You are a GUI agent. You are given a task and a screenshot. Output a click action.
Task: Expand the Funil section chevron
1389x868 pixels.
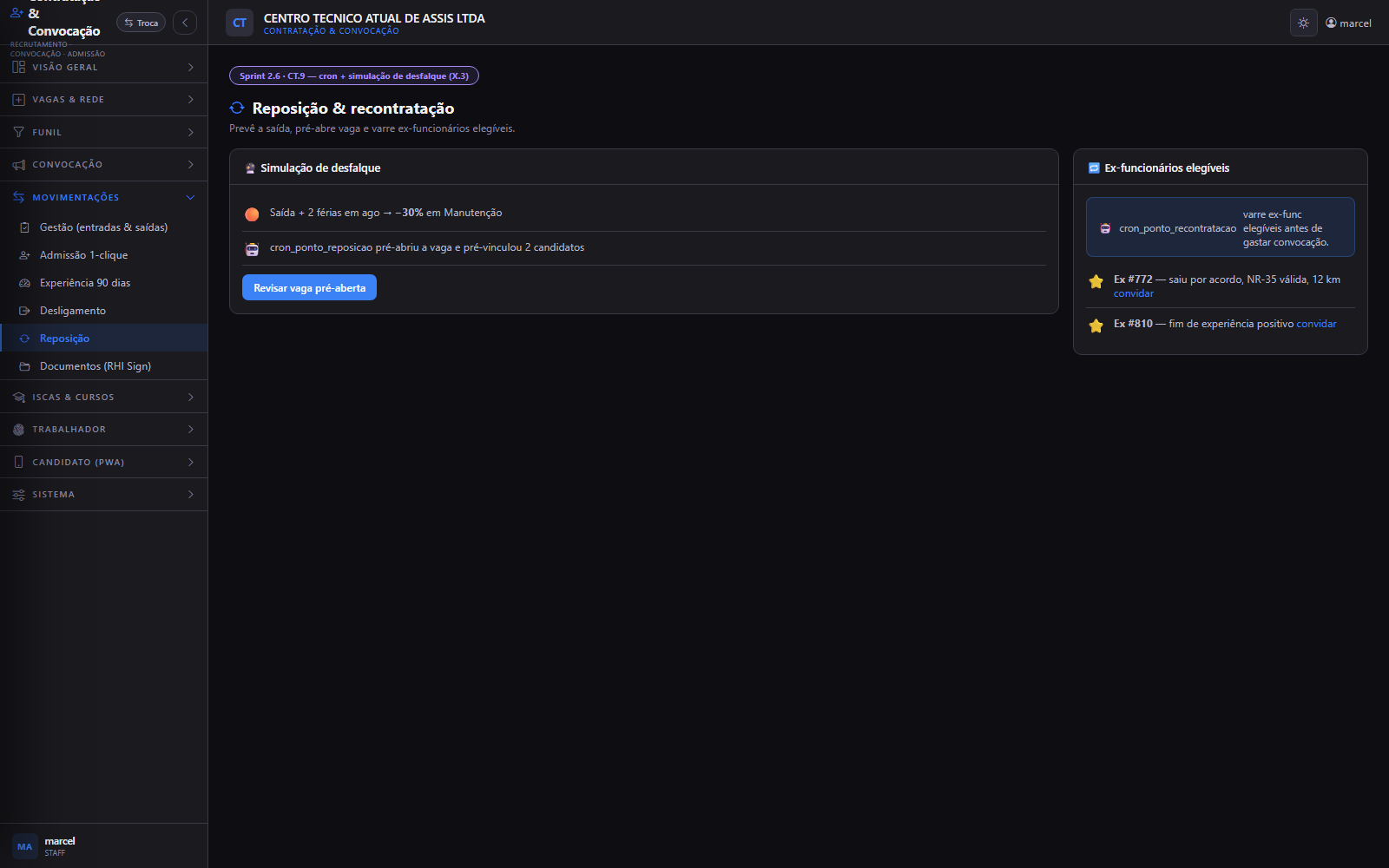pos(190,132)
